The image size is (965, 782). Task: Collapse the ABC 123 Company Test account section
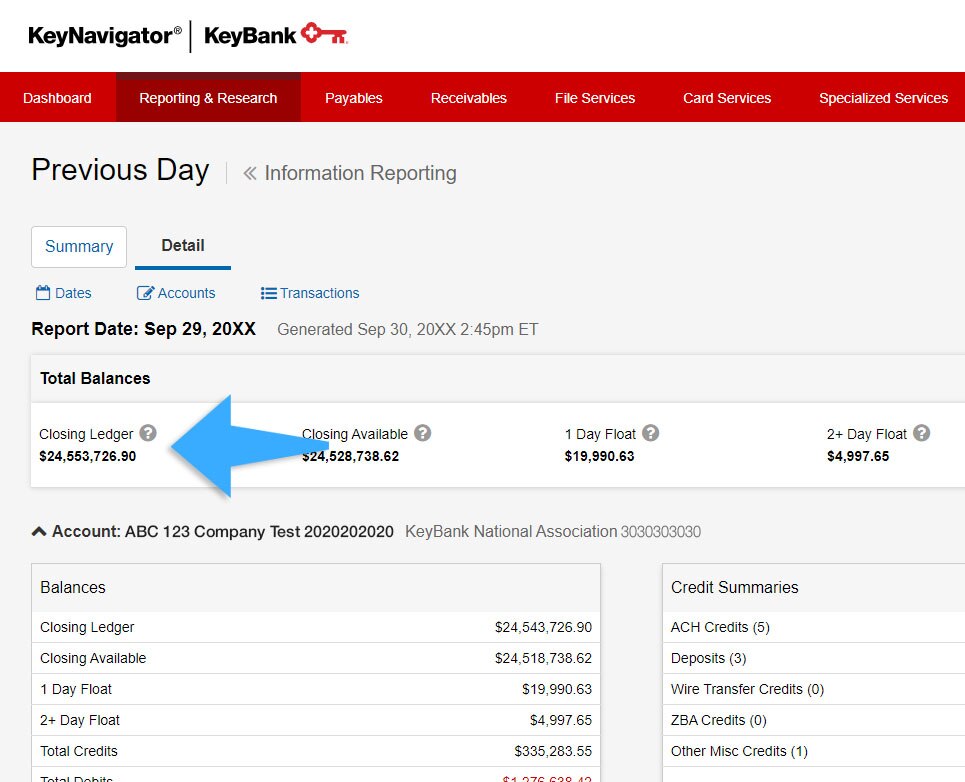[39, 531]
